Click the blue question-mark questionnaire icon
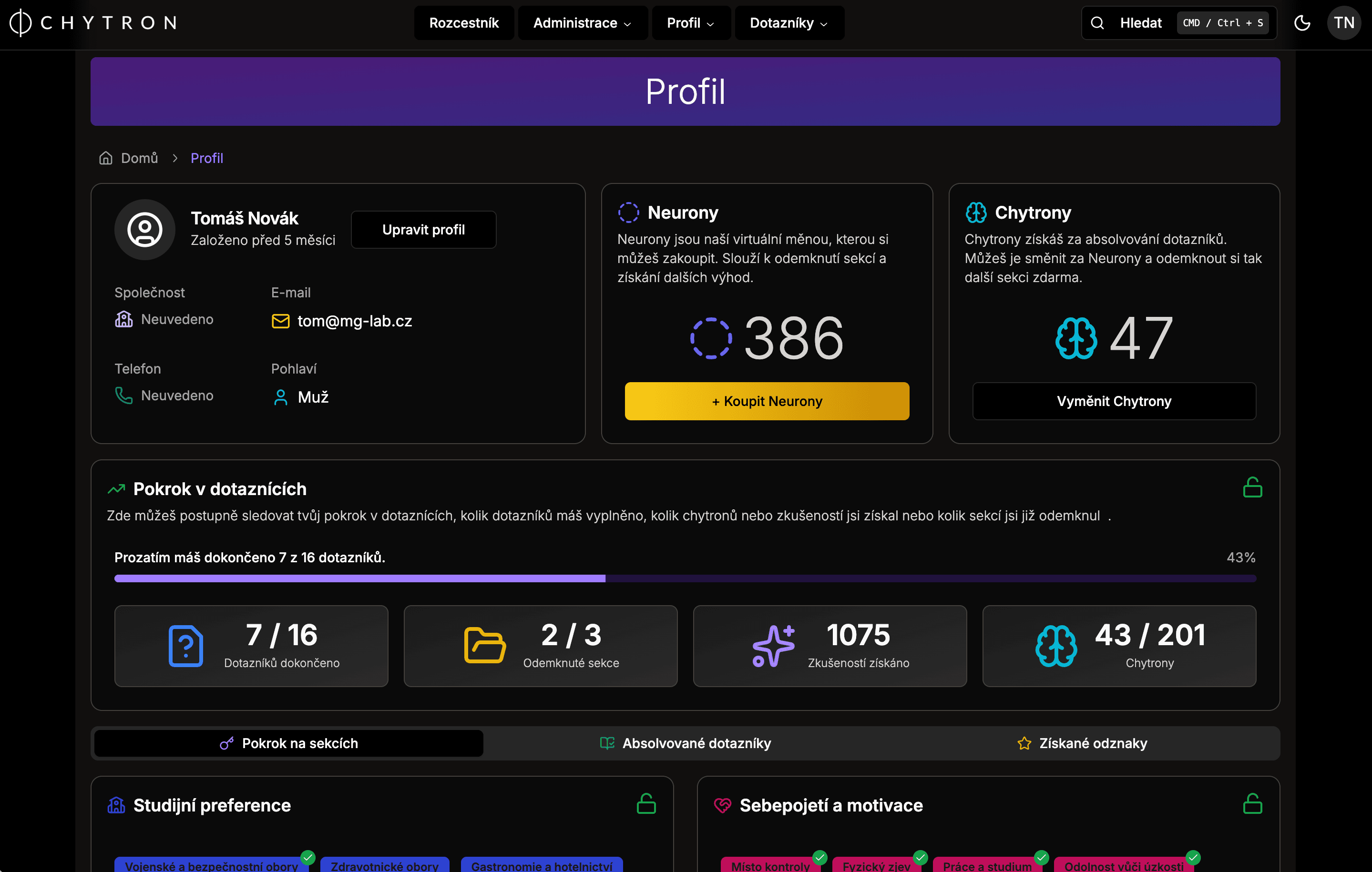 tap(186, 645)
